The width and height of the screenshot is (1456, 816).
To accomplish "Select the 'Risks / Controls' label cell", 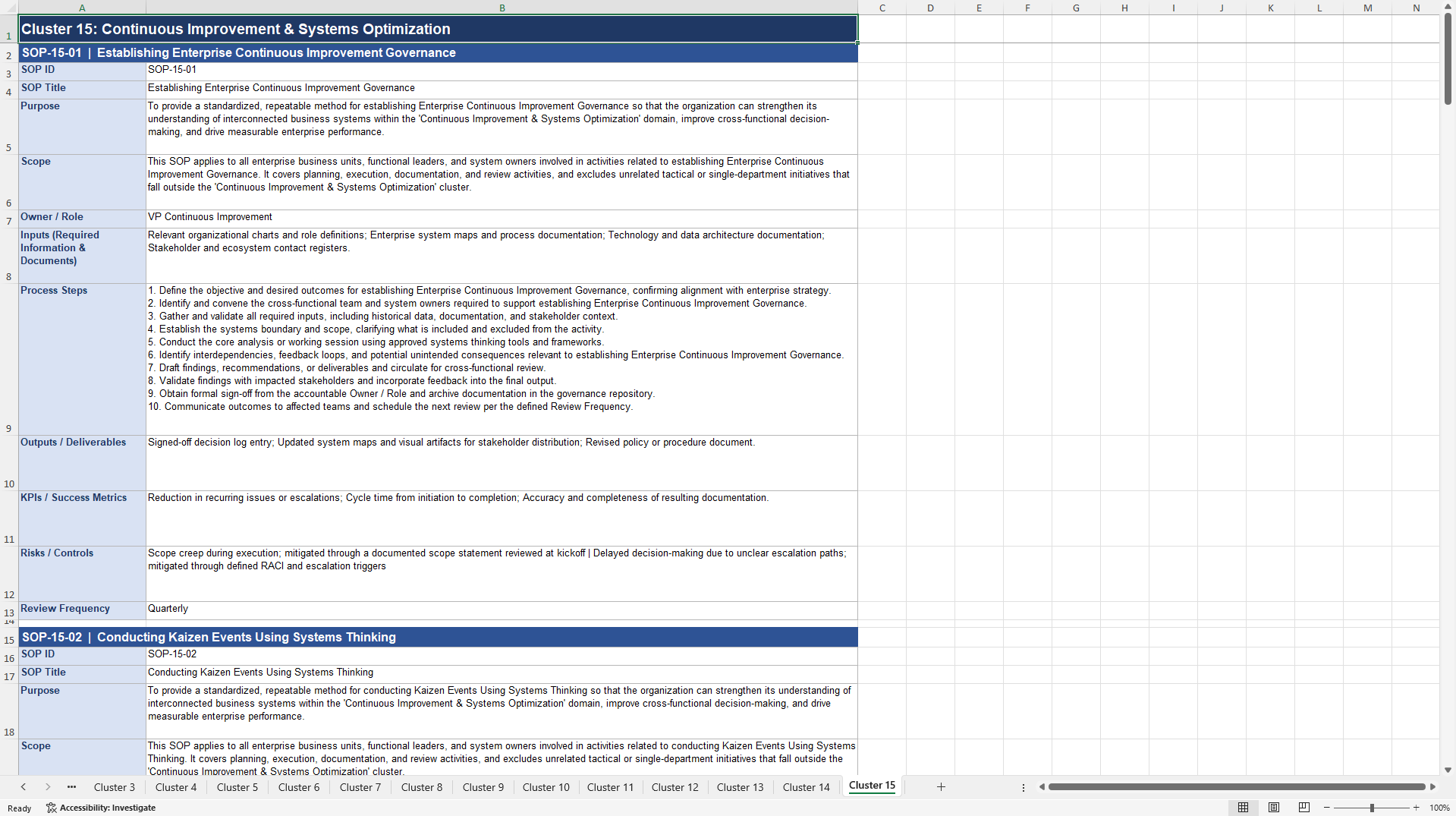I will click(82, 574).
